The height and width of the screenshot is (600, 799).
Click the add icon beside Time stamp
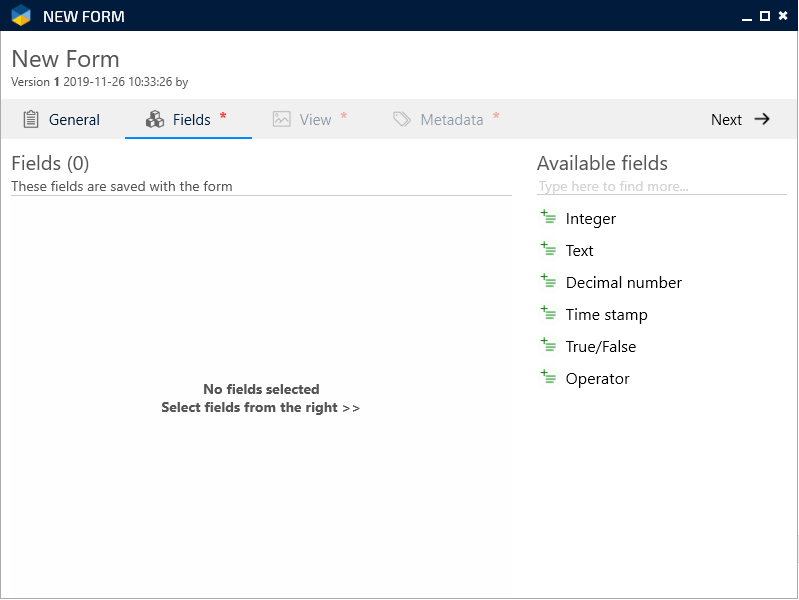click(548, 314)
